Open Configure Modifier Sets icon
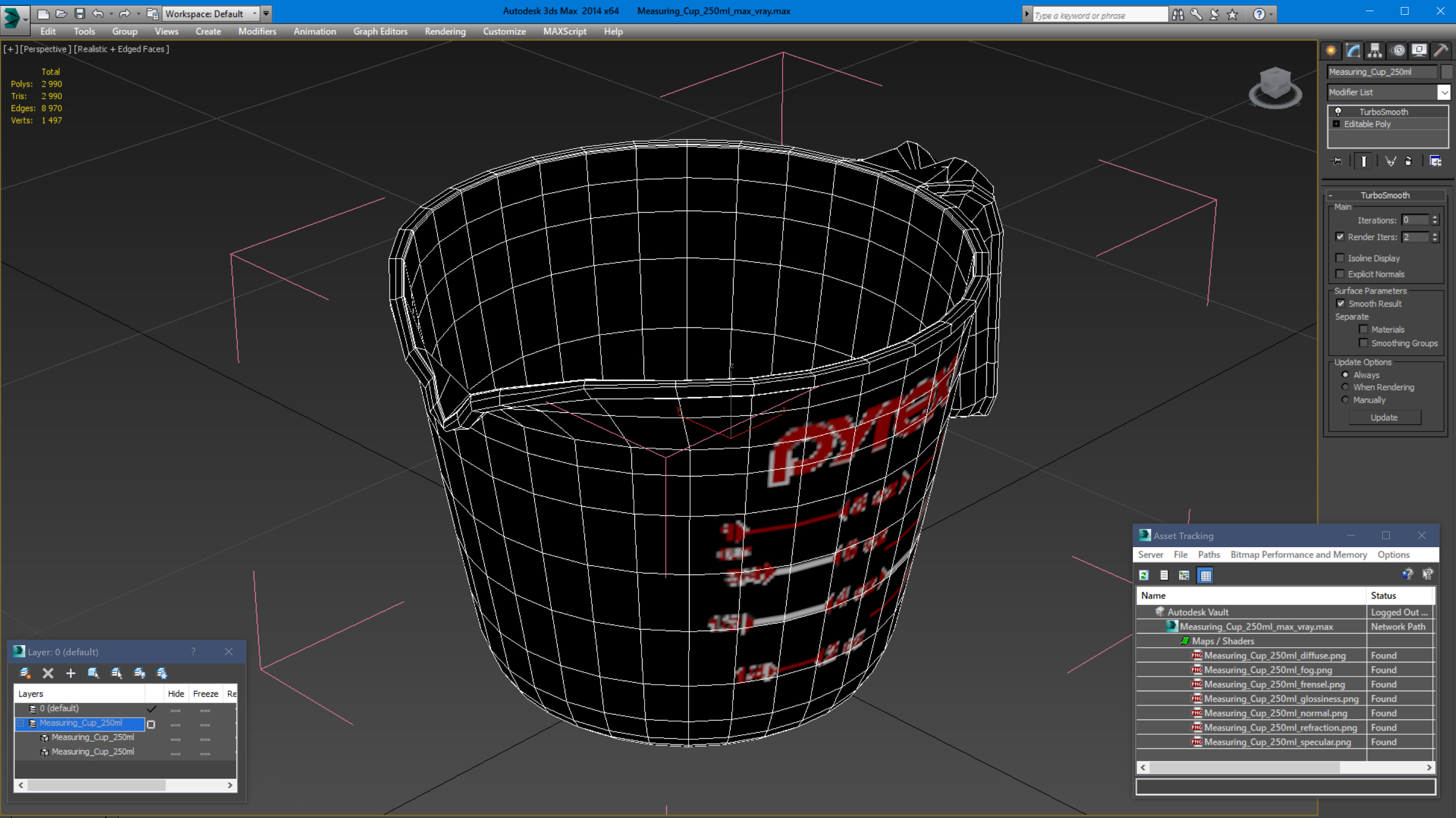Image resolution: width=1456 pixels, height=818 pixels. click(1436, 162)
